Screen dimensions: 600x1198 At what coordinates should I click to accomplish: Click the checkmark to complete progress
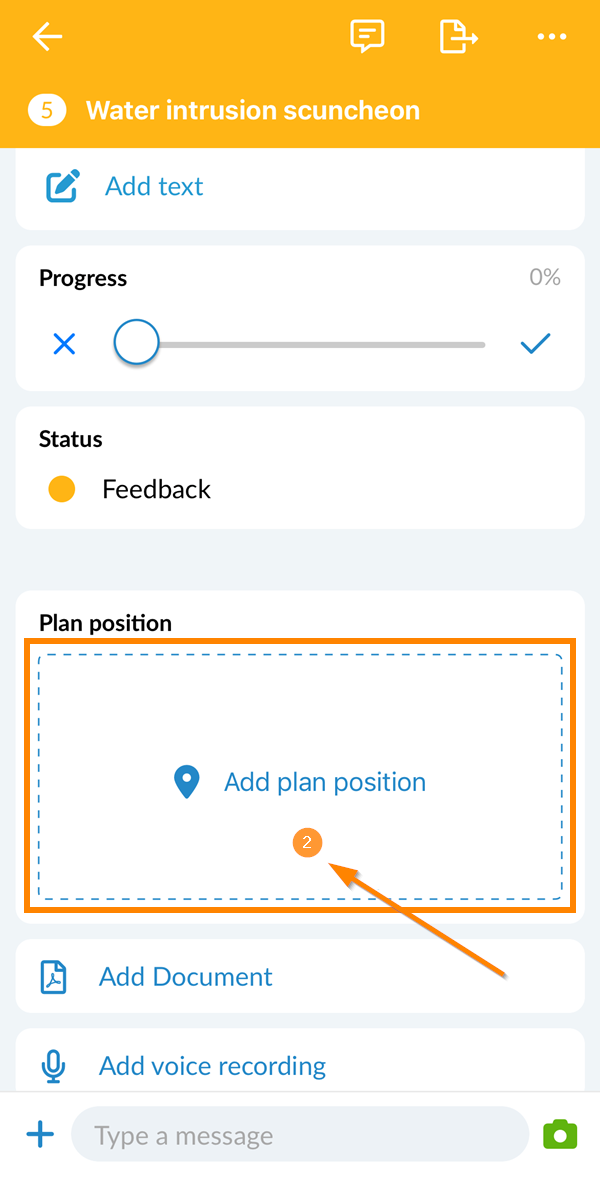(536, 345)
